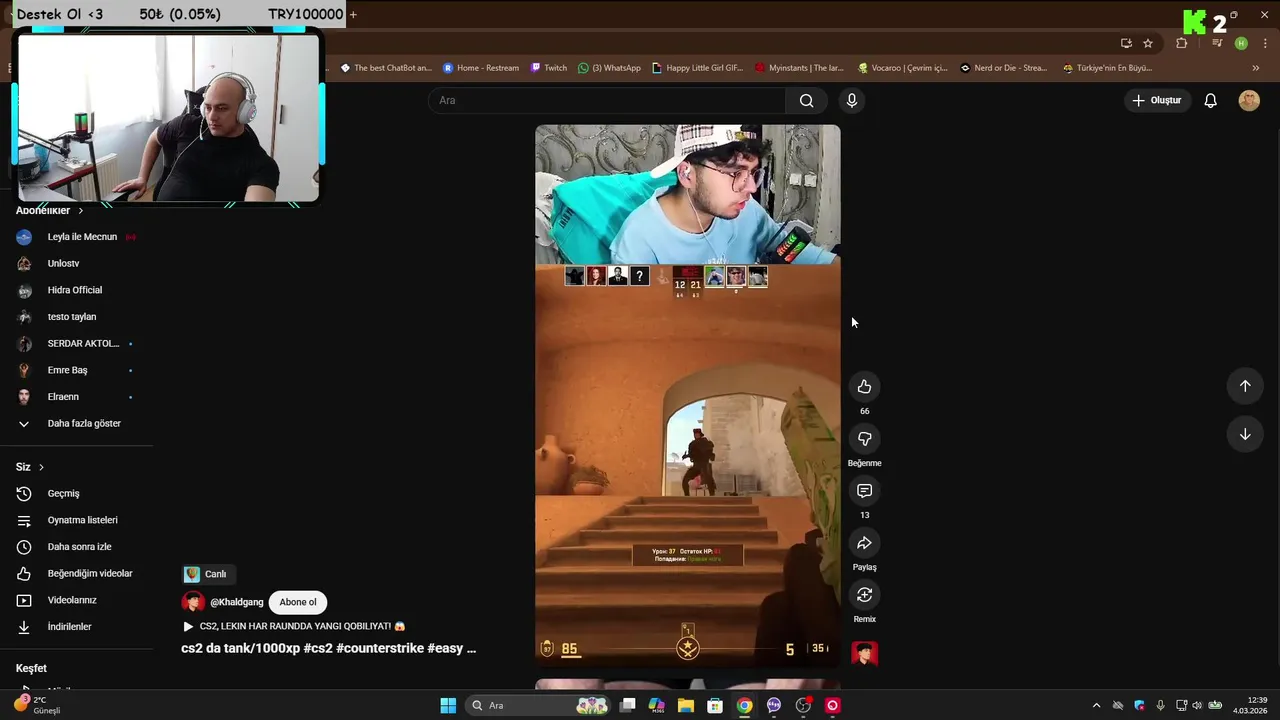Click the Paylaş share arrow icon
The image size is (1280, 720).
[864, 543]
